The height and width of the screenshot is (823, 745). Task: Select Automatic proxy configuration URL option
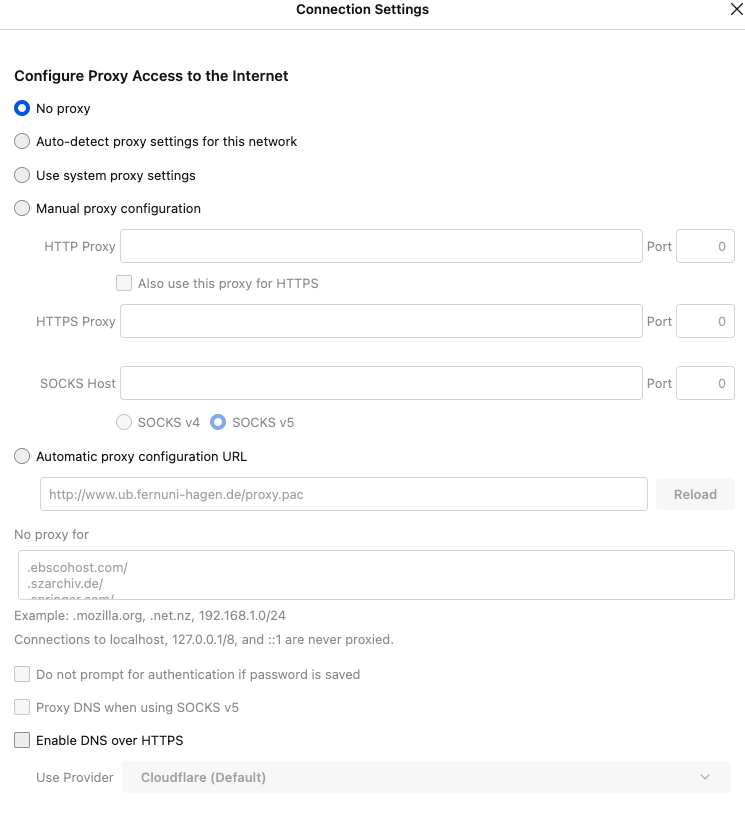[x=22, y=456]
